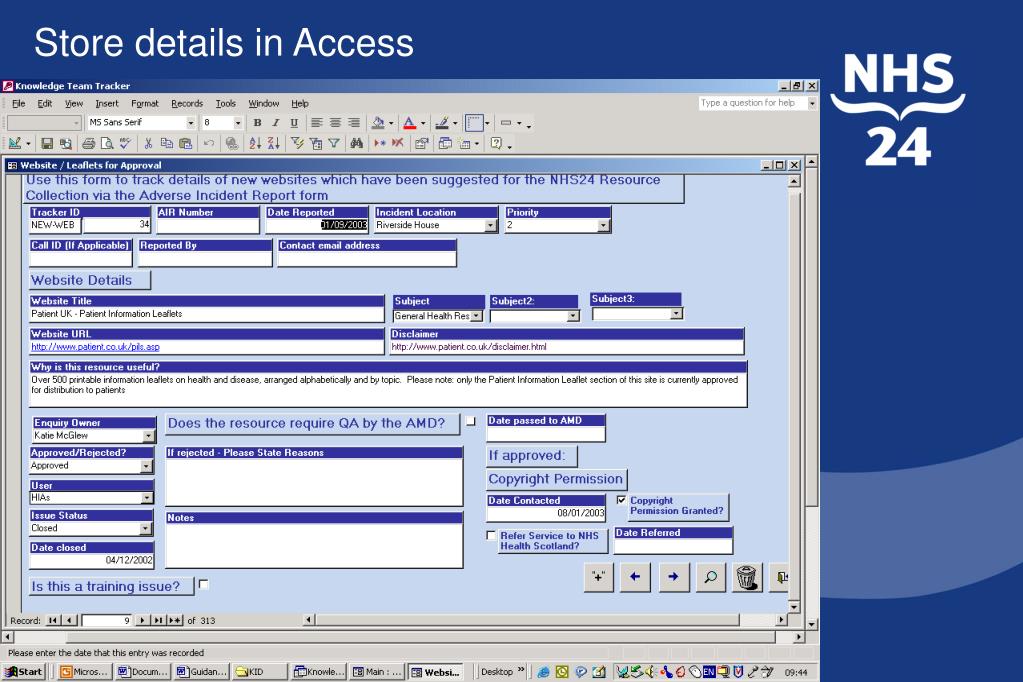Open the Properties sheet icon
Viewport: 1023px width, 682px height.
tap(421, 144)
